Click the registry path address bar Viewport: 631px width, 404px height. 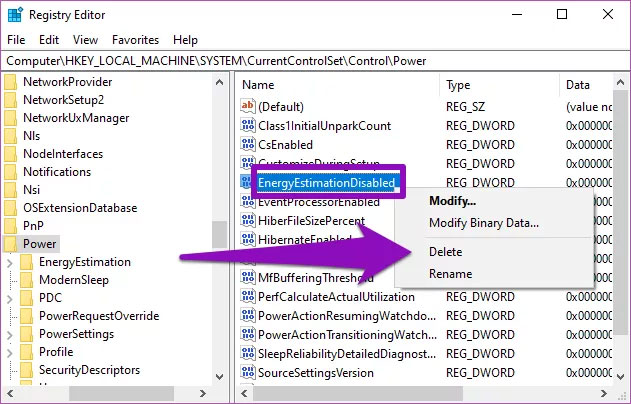coord(316,61)
